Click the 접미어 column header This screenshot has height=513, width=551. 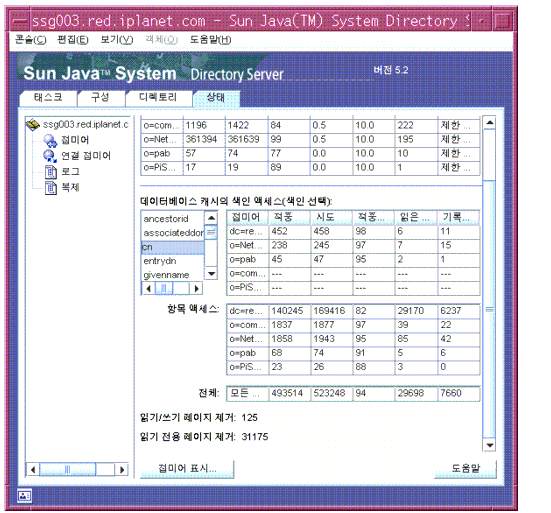point(247,217)
